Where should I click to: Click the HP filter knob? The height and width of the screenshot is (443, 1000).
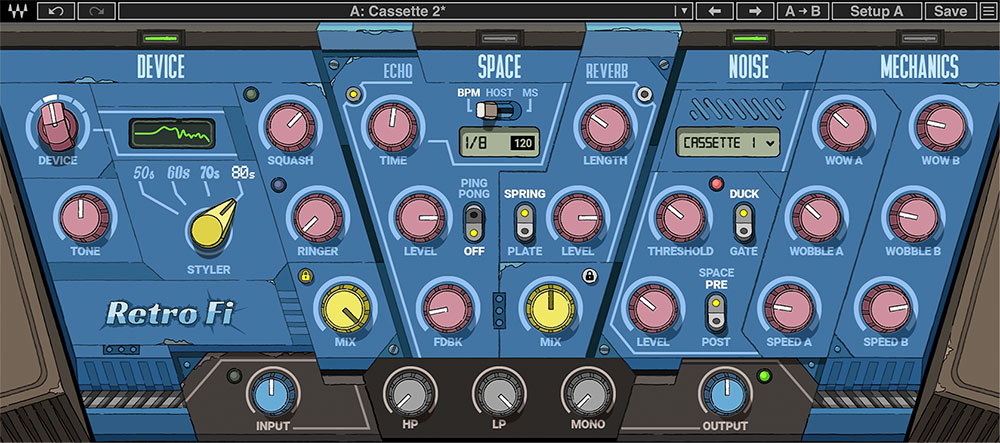click(x=409, y=393)
